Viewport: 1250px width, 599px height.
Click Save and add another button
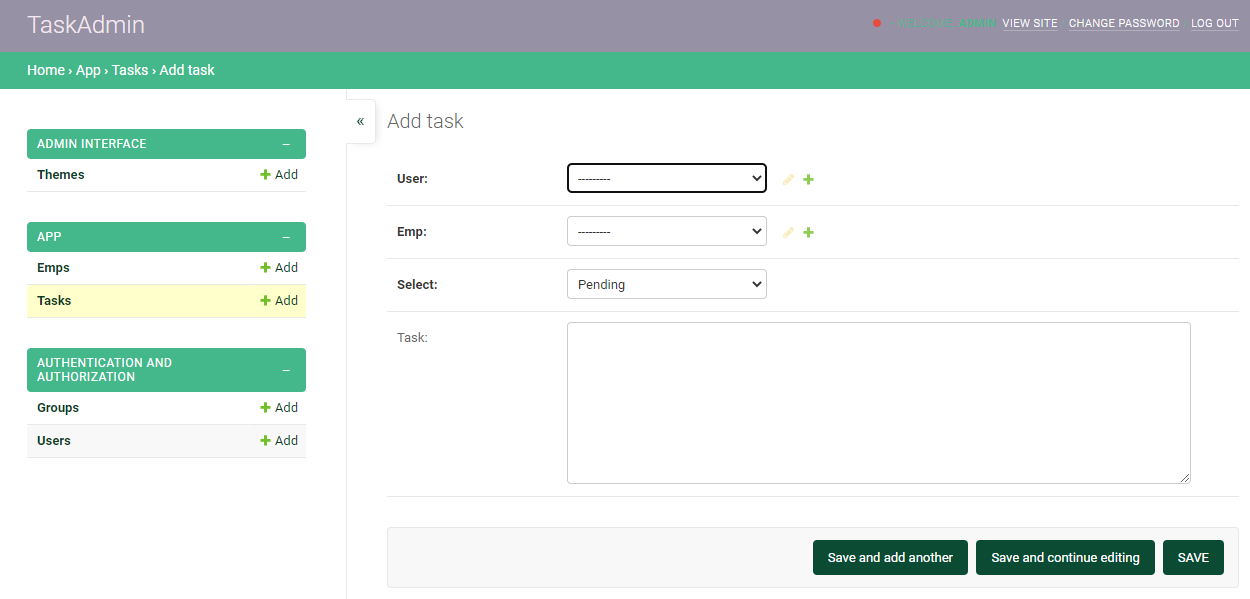pyautogui.click(x=890, y=558)
